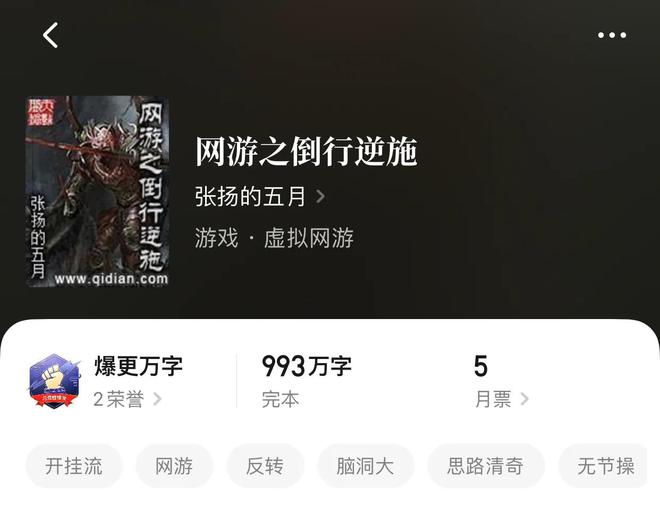Screen dimensions: 660x511
Task: Open the three-dot more options menu
Action: (x=612, y=35)
